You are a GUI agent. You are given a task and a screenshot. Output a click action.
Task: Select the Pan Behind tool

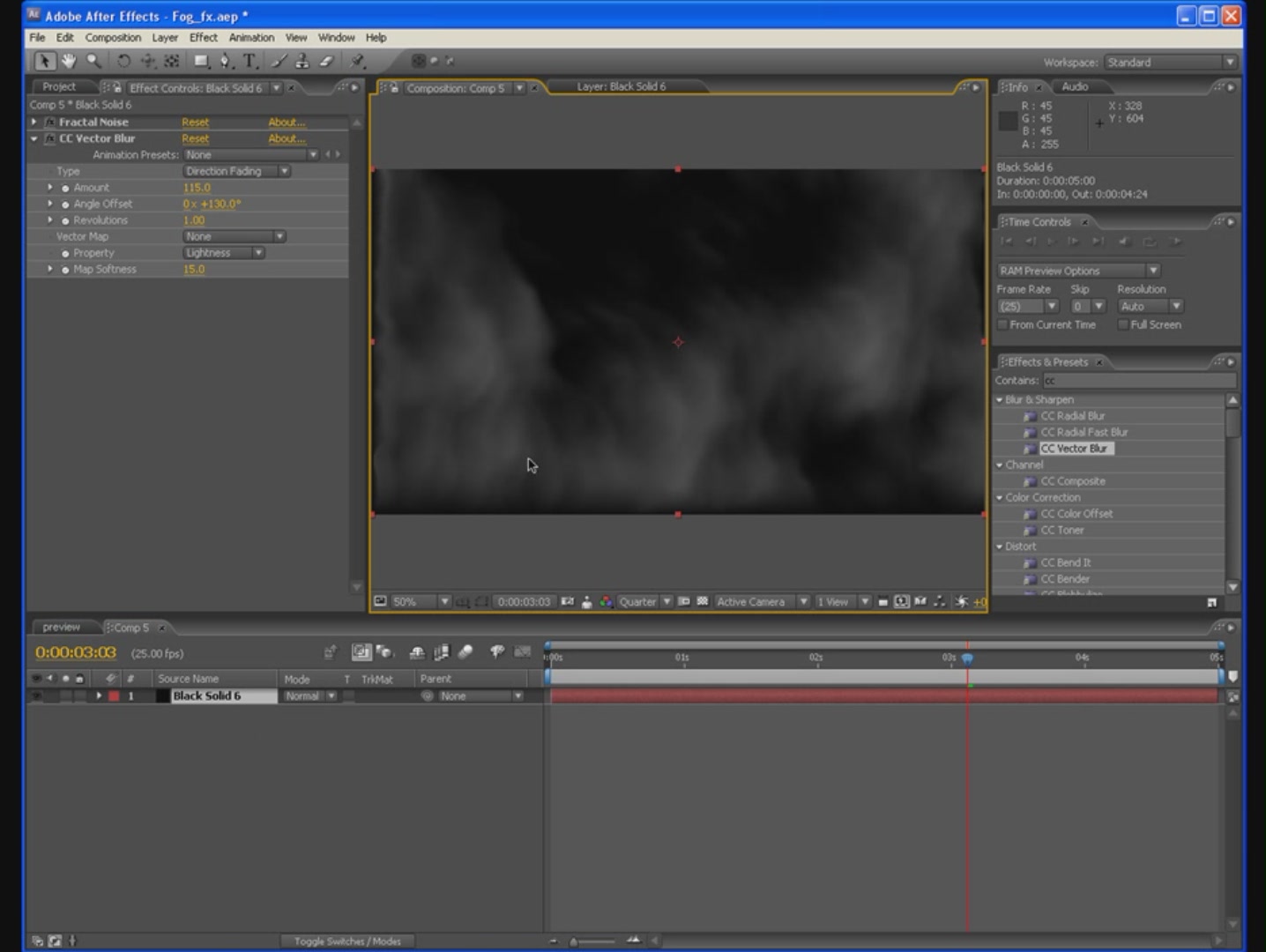[172, 61]
